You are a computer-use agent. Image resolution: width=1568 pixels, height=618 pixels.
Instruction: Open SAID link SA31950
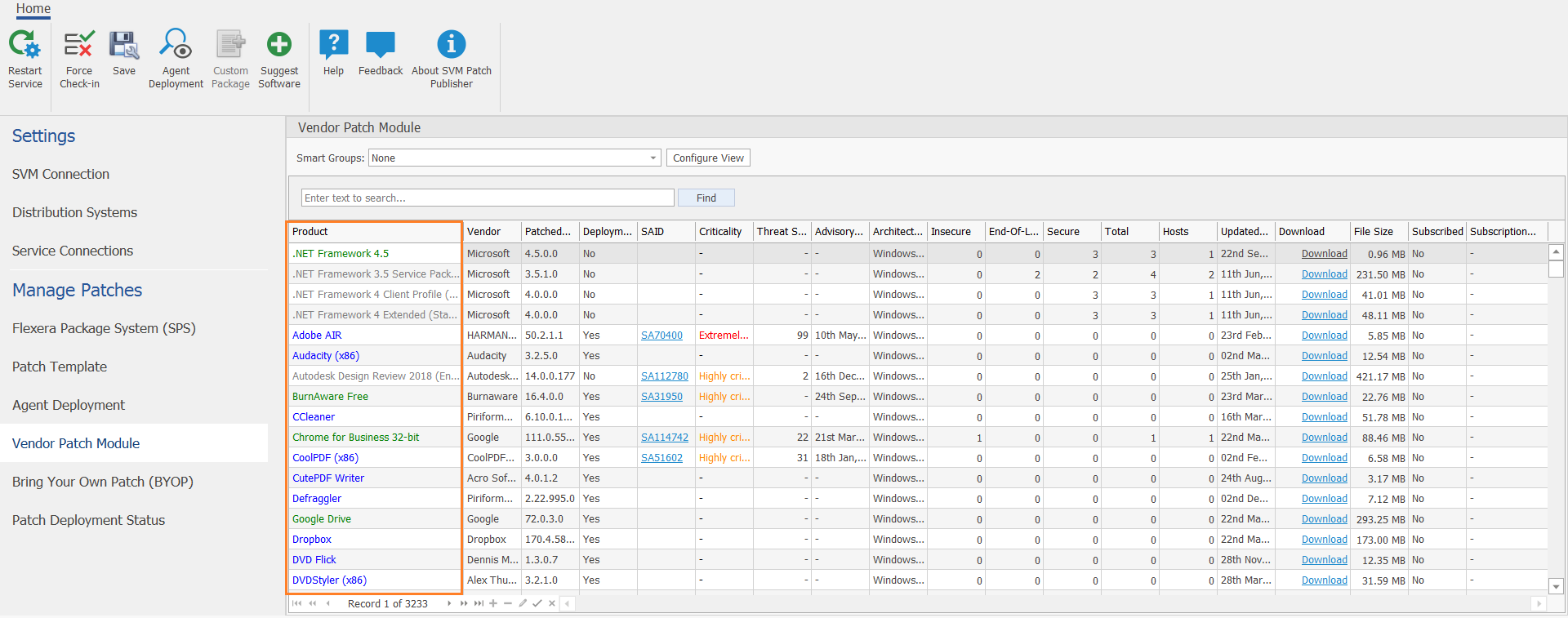click(x=661, y=397)
